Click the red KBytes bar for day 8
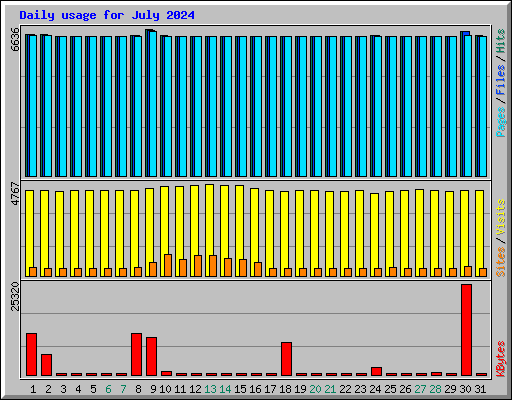 coord(136,354)
